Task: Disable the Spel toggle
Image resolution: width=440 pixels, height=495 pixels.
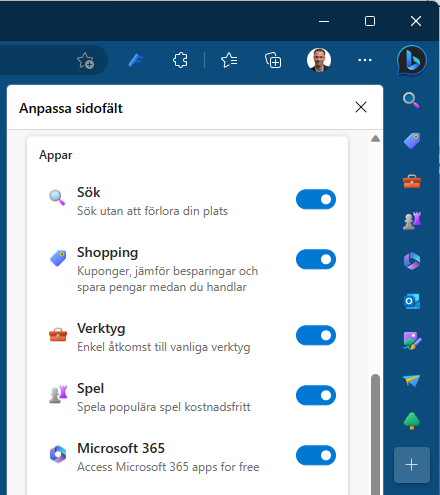Action: [x=316, y=395]
